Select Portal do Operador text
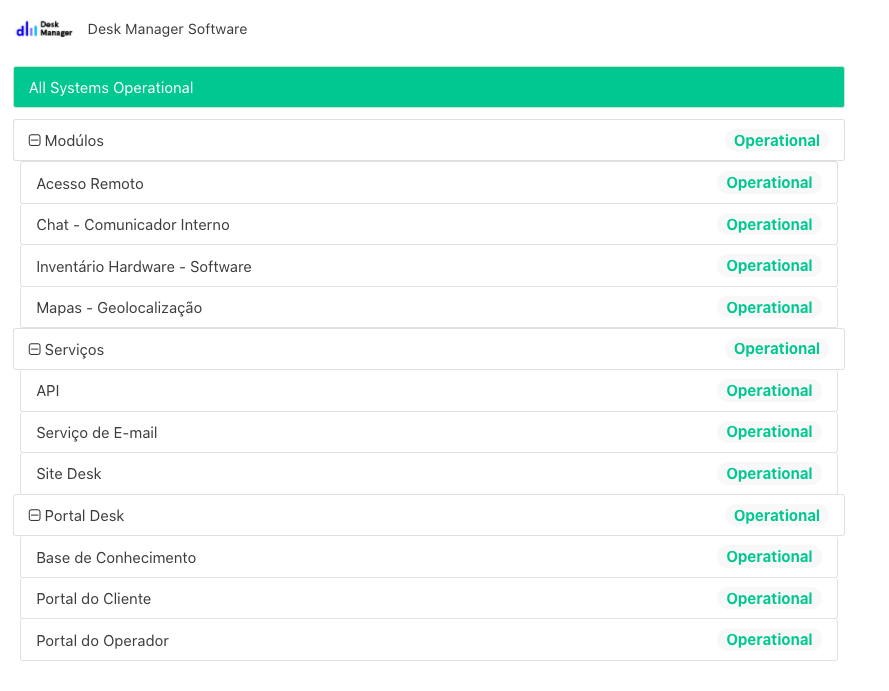The height and width of the screenshot is (691, 889). [x=103, y=641]
